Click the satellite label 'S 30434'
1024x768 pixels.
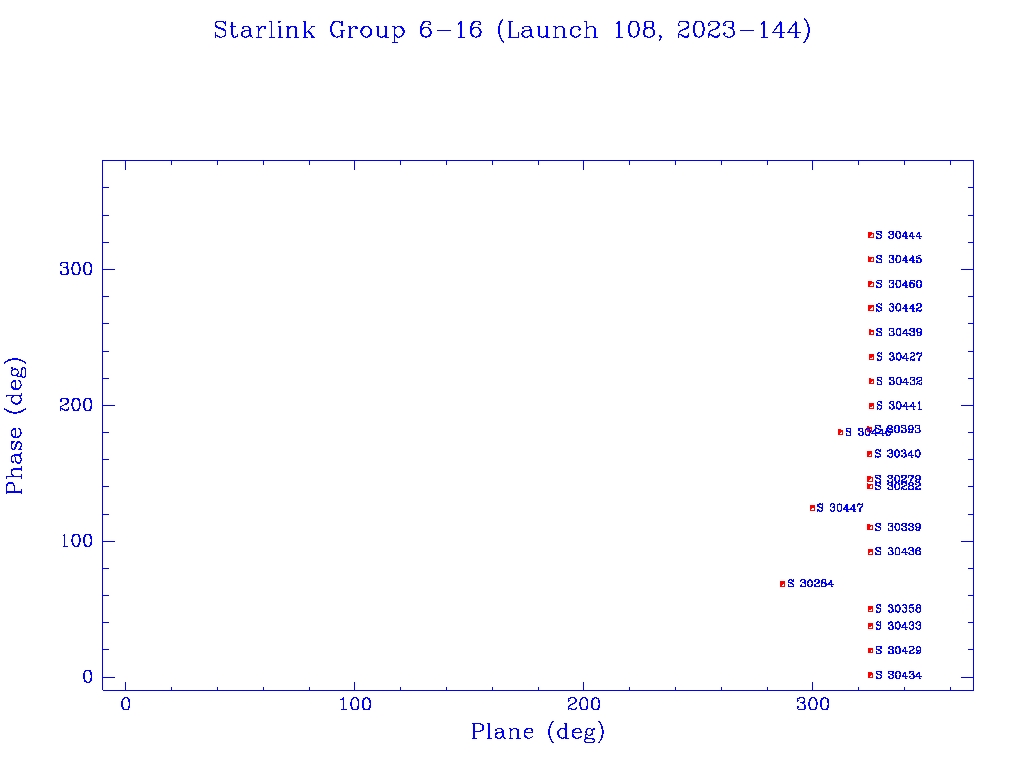[898, 675]
